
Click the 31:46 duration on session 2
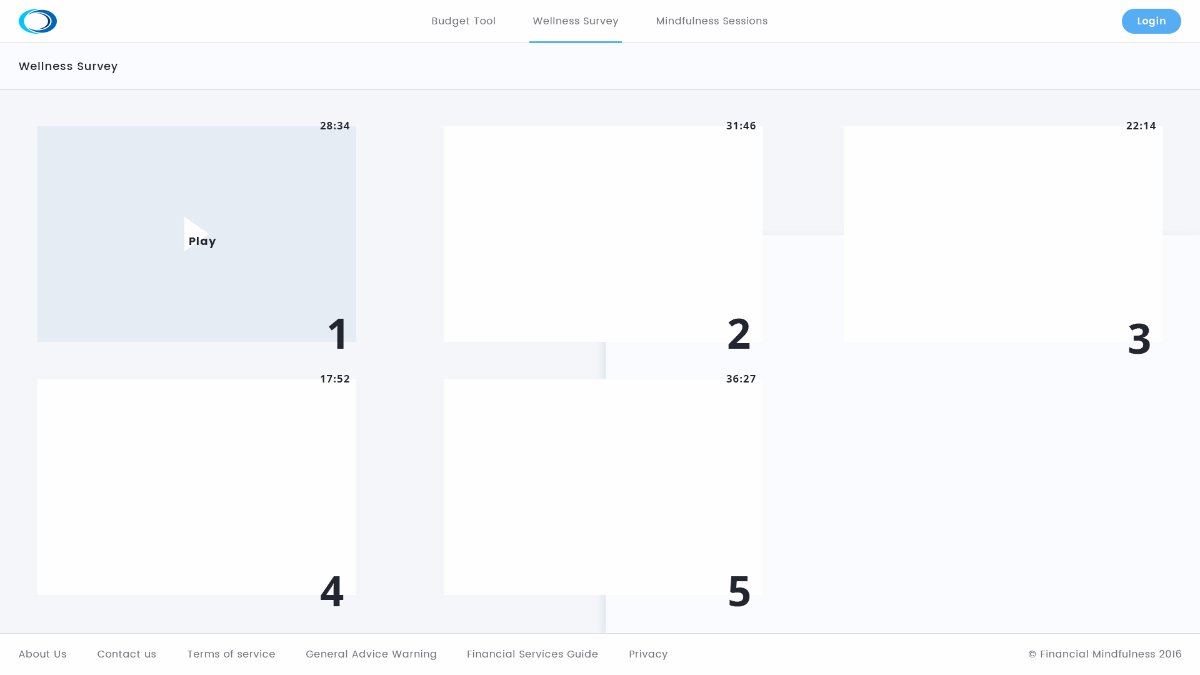tap(741, 126)
